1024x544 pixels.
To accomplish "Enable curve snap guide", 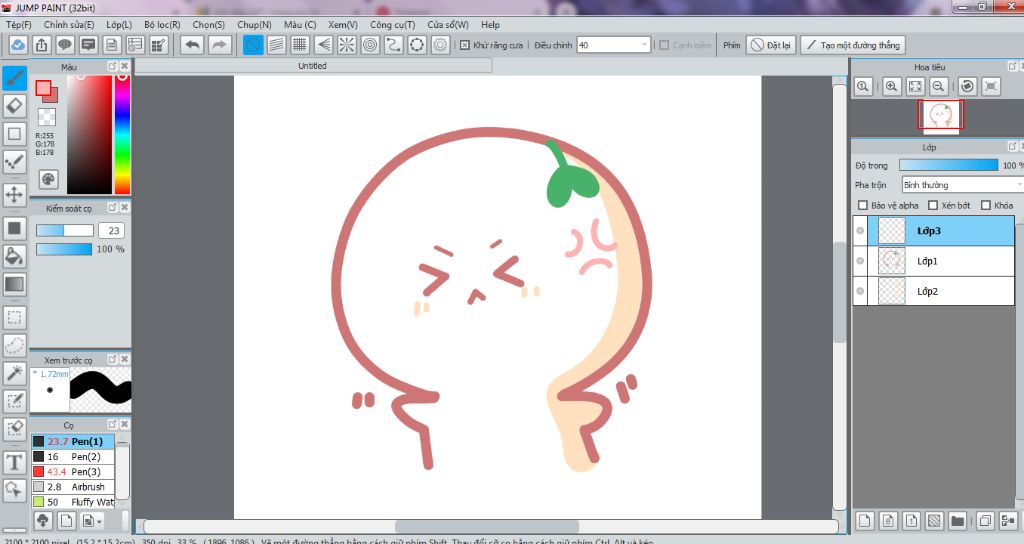I will (x=393, y=45).
